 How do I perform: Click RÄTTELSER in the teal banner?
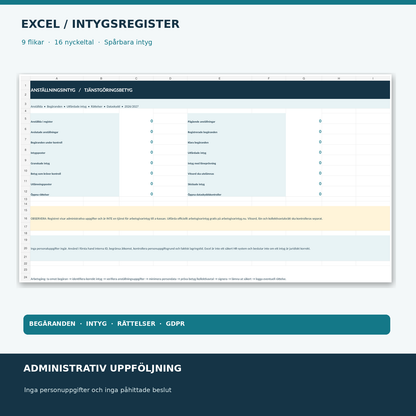[x=136, y=324]
